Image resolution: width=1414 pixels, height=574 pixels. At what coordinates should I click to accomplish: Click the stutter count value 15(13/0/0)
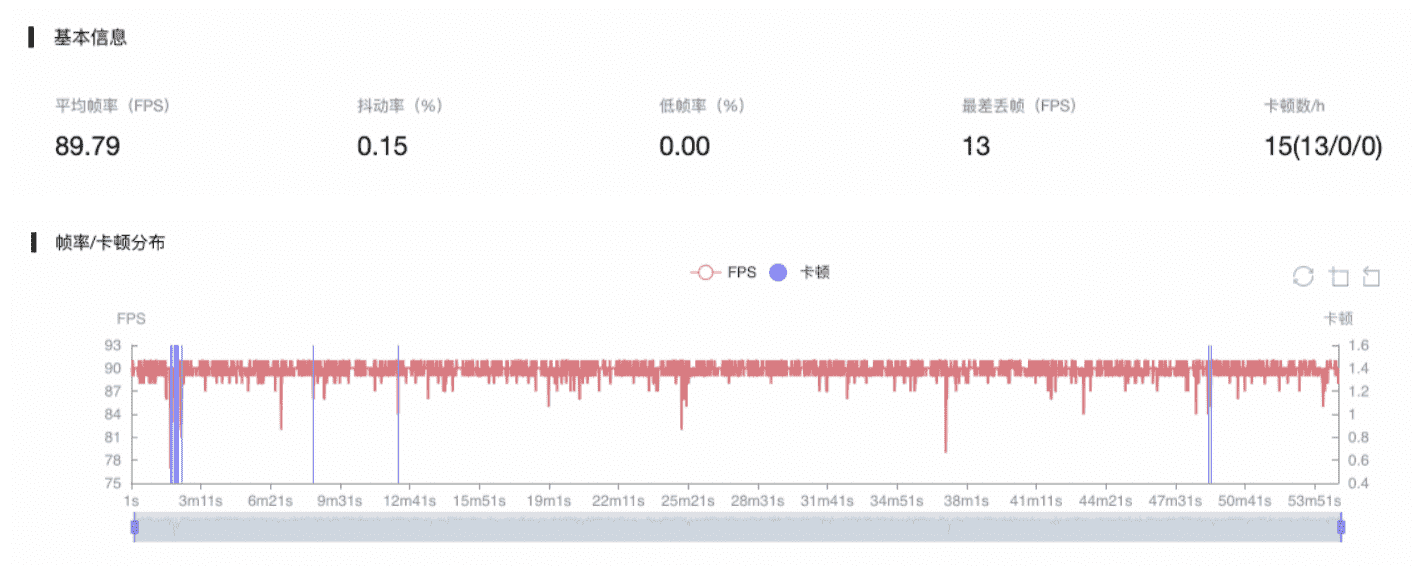click(x=1323, y=146)
